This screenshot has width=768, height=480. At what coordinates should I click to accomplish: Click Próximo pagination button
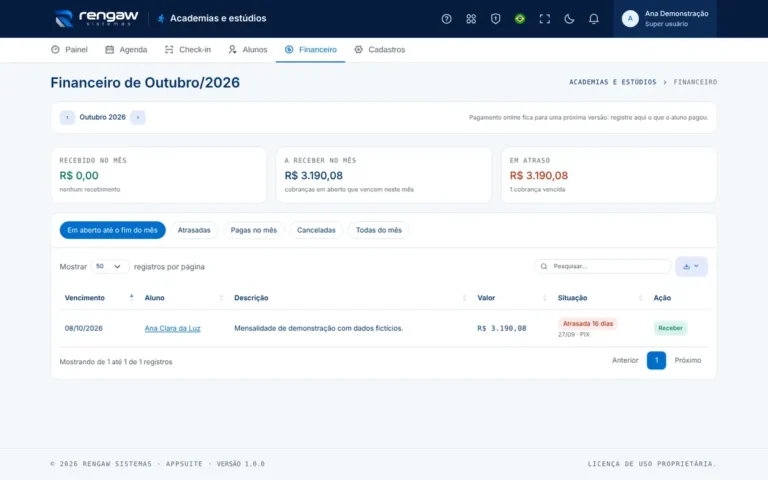point(688,360)
